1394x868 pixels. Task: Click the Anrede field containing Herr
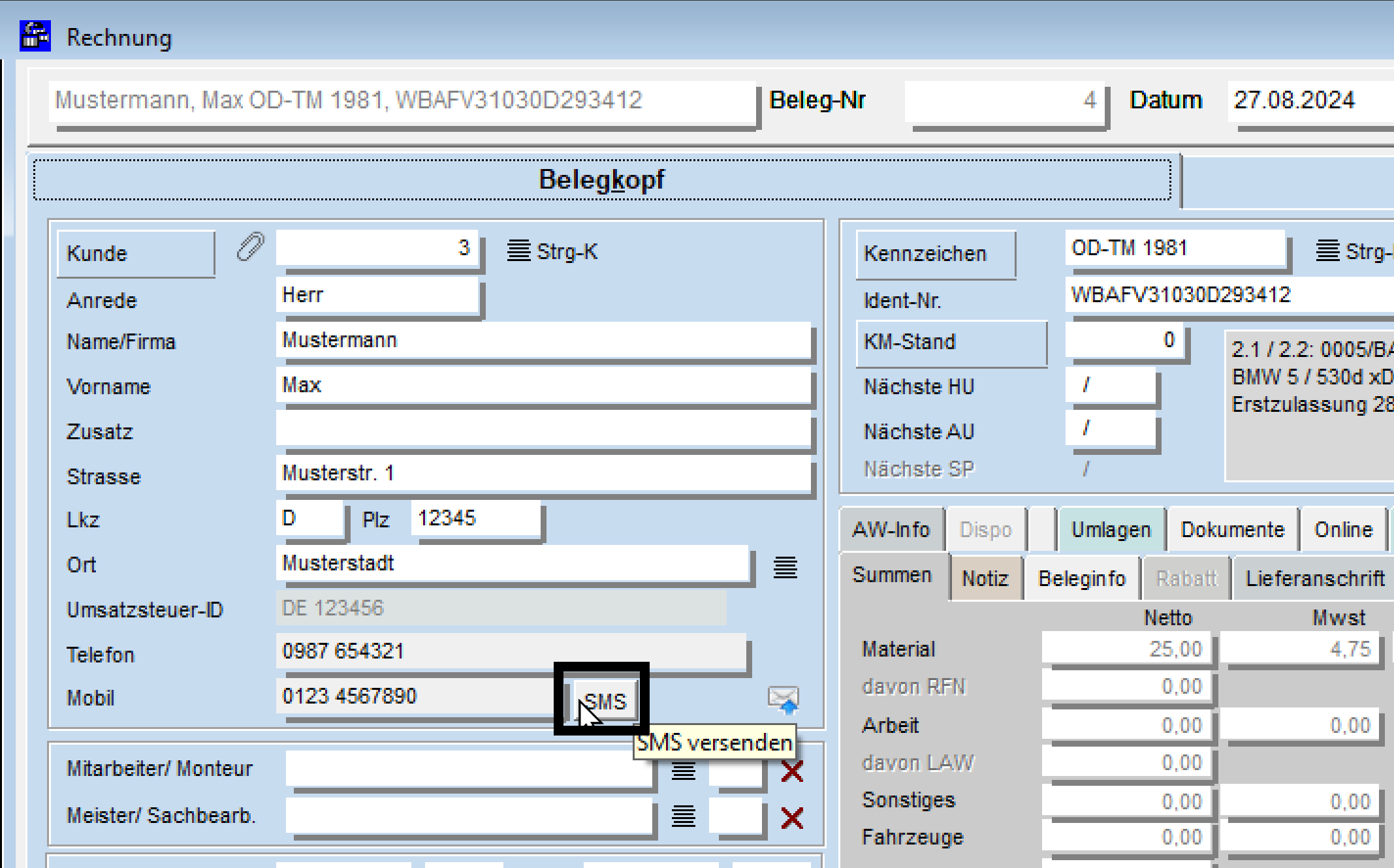[x=377, y=295]
